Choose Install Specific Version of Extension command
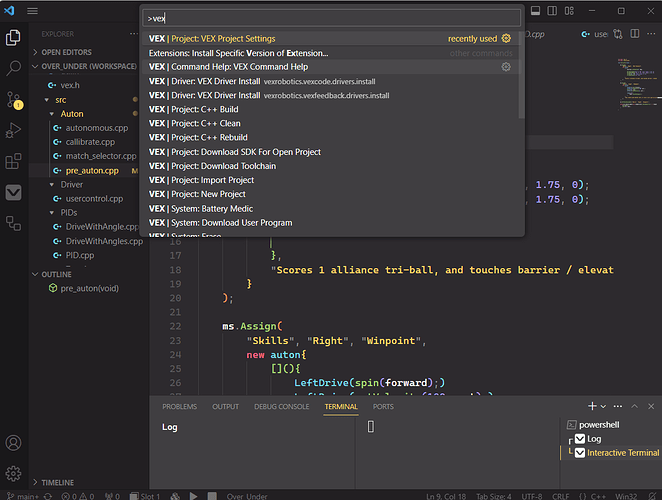662x500 pixels. point(331,53)
